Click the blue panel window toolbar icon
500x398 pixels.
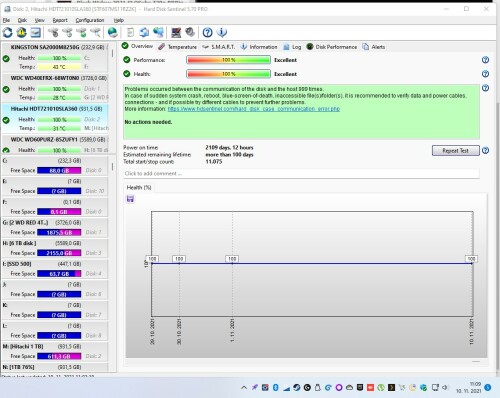coord(36,32)
